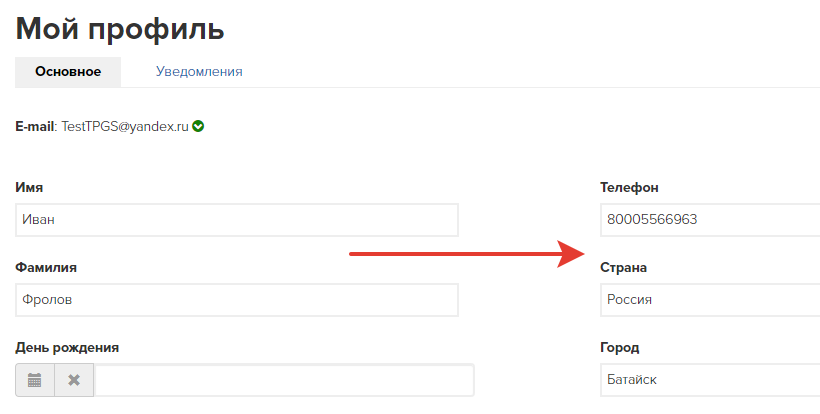Select the Телефон field with 80005566963

(x=710, y=220)
